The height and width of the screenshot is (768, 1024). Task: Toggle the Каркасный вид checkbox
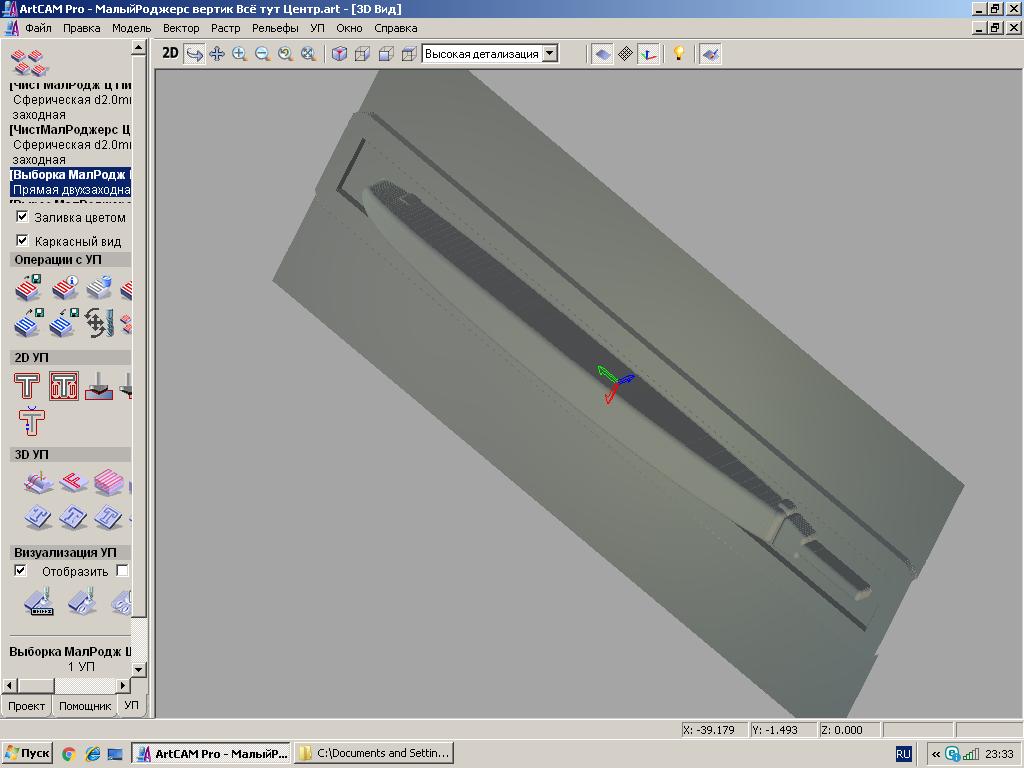point(22,241)
